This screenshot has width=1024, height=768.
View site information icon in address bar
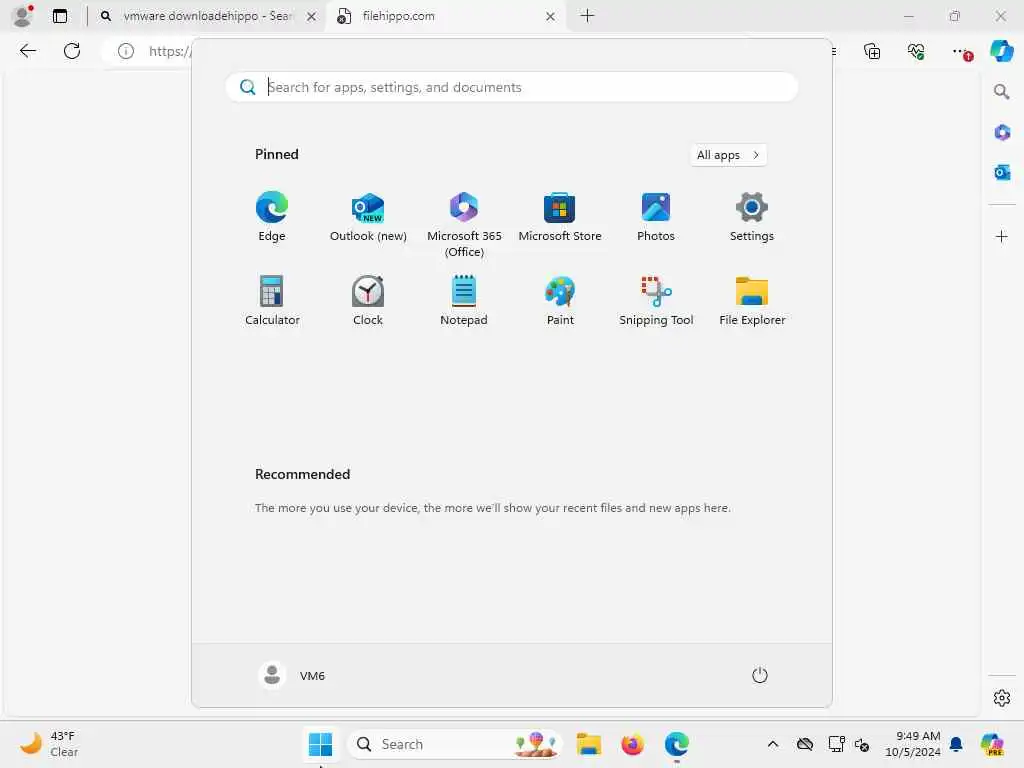[125, 51]
